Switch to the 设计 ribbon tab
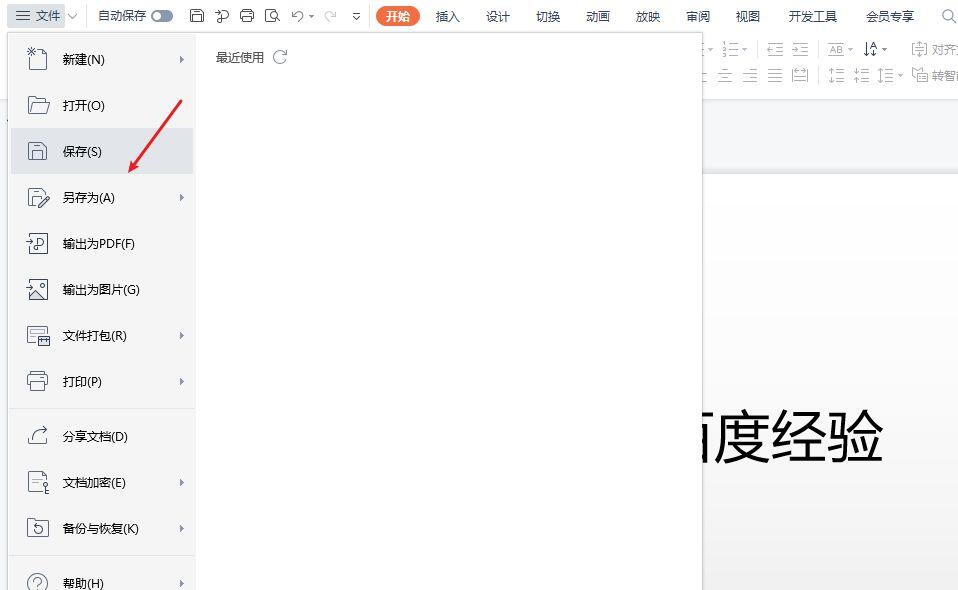 (x=497, y=16)
